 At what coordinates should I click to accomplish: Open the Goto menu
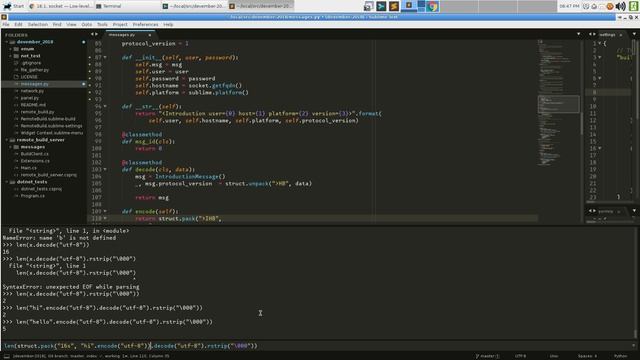pyautogui.click(x=87, y=24)
